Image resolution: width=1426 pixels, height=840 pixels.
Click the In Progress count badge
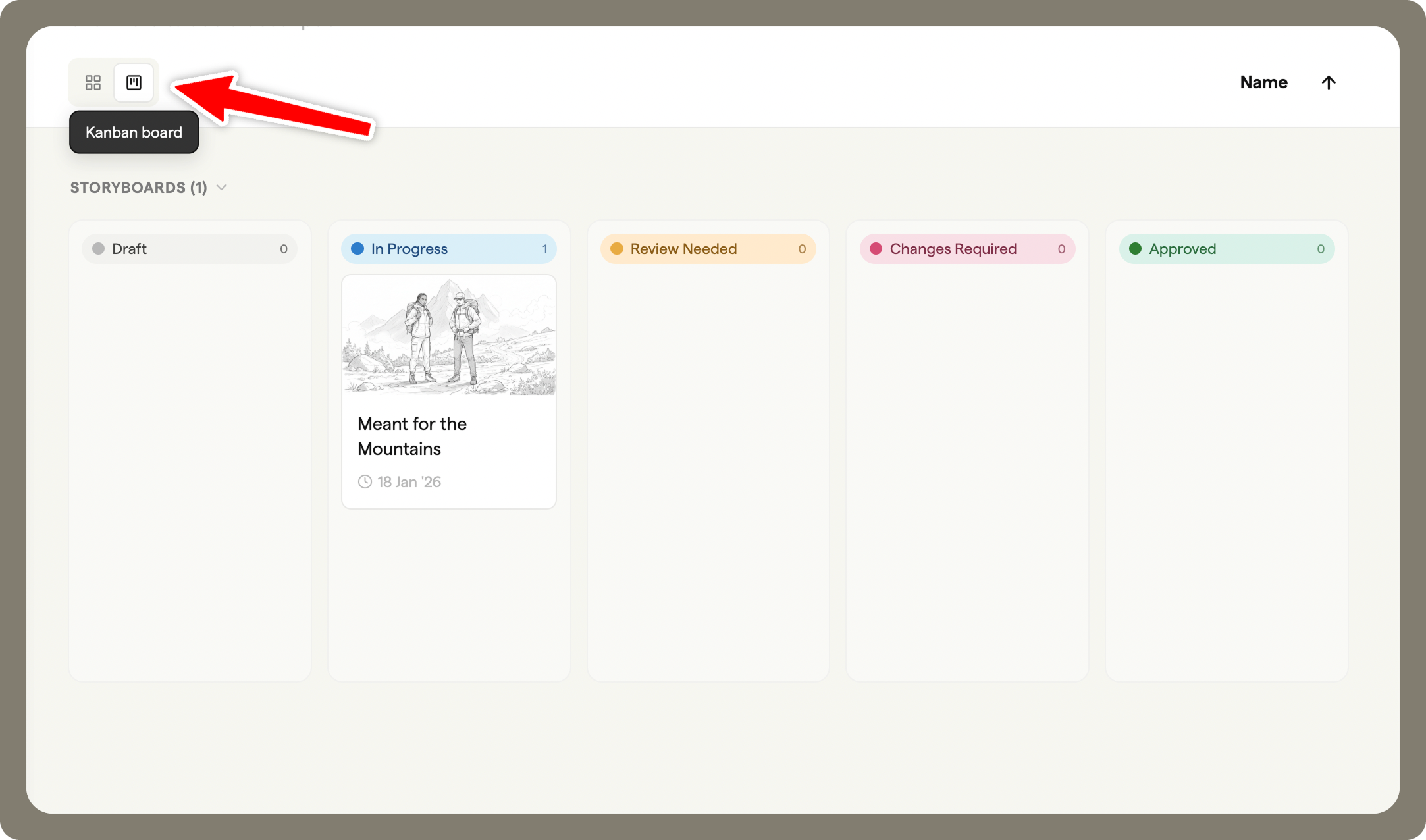pyautogui.click(x=544, y=249)
